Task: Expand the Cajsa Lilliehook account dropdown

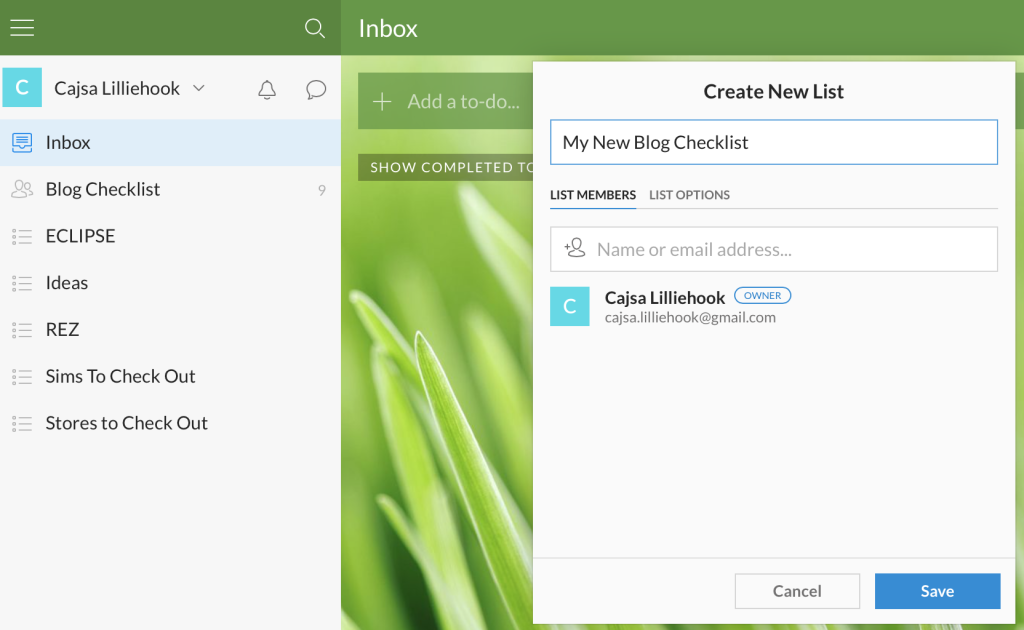Action: (x=198, y=88)
